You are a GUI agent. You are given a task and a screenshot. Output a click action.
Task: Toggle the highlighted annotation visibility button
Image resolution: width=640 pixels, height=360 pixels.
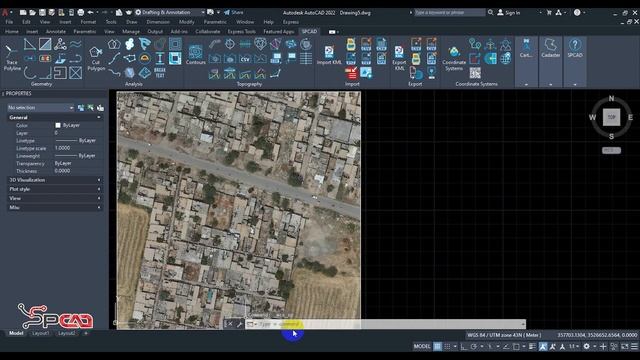pos(542,347)
